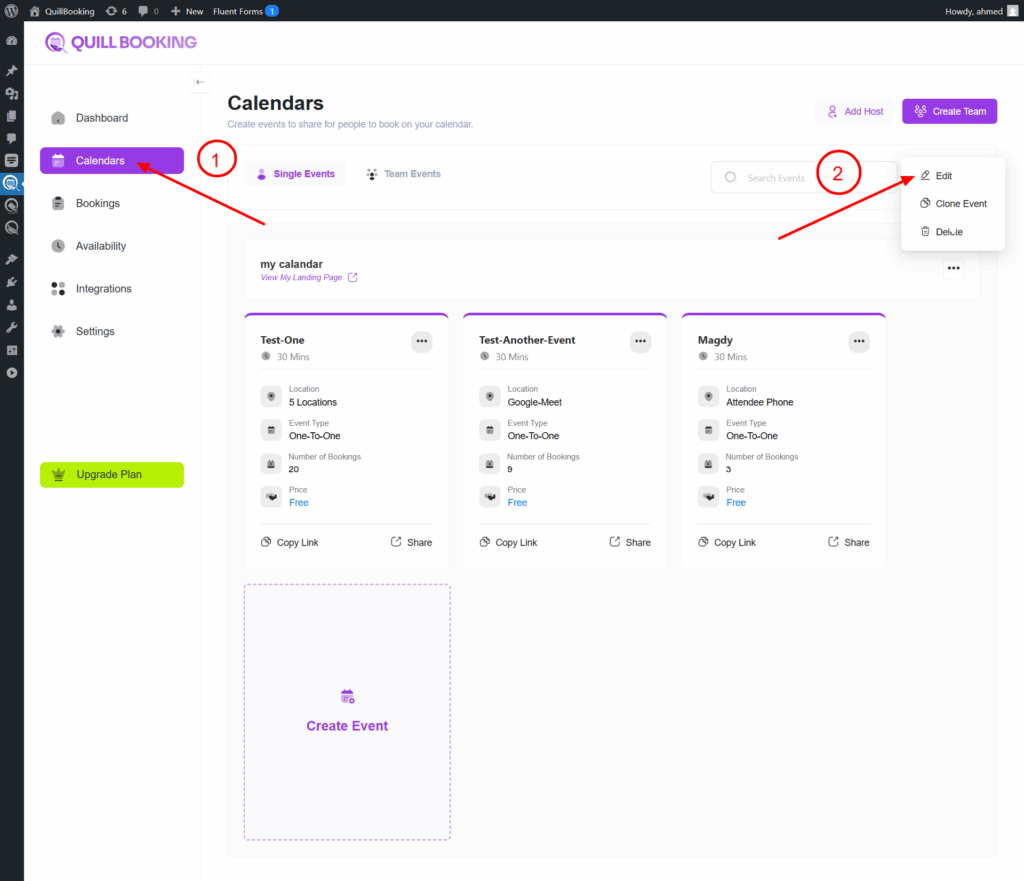
Task: Open the comments icon in admin bar
Action: (x=144, y=11)
